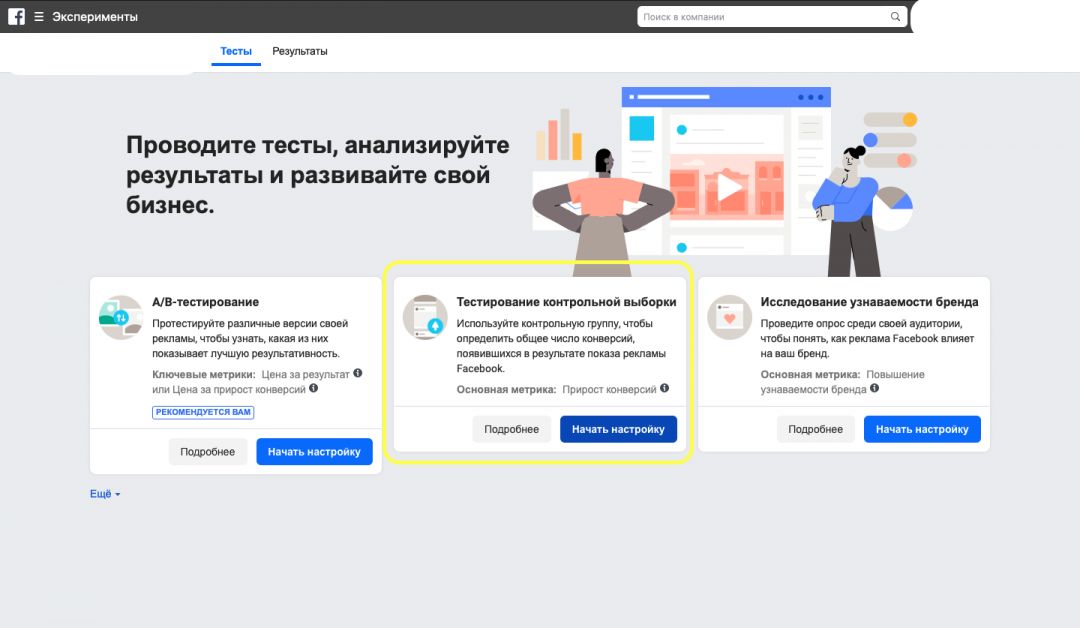Click info icon next to "Повышение узнаваемости бренда"

(876, 390)
